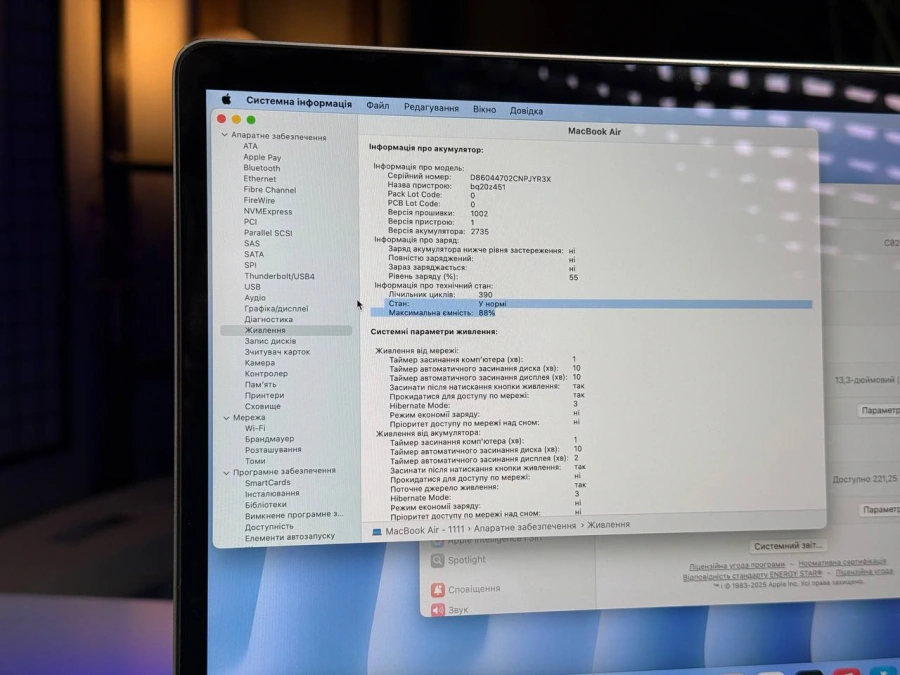
Task: Select SAS in the sidebar
Action: (x=252, y=243)
